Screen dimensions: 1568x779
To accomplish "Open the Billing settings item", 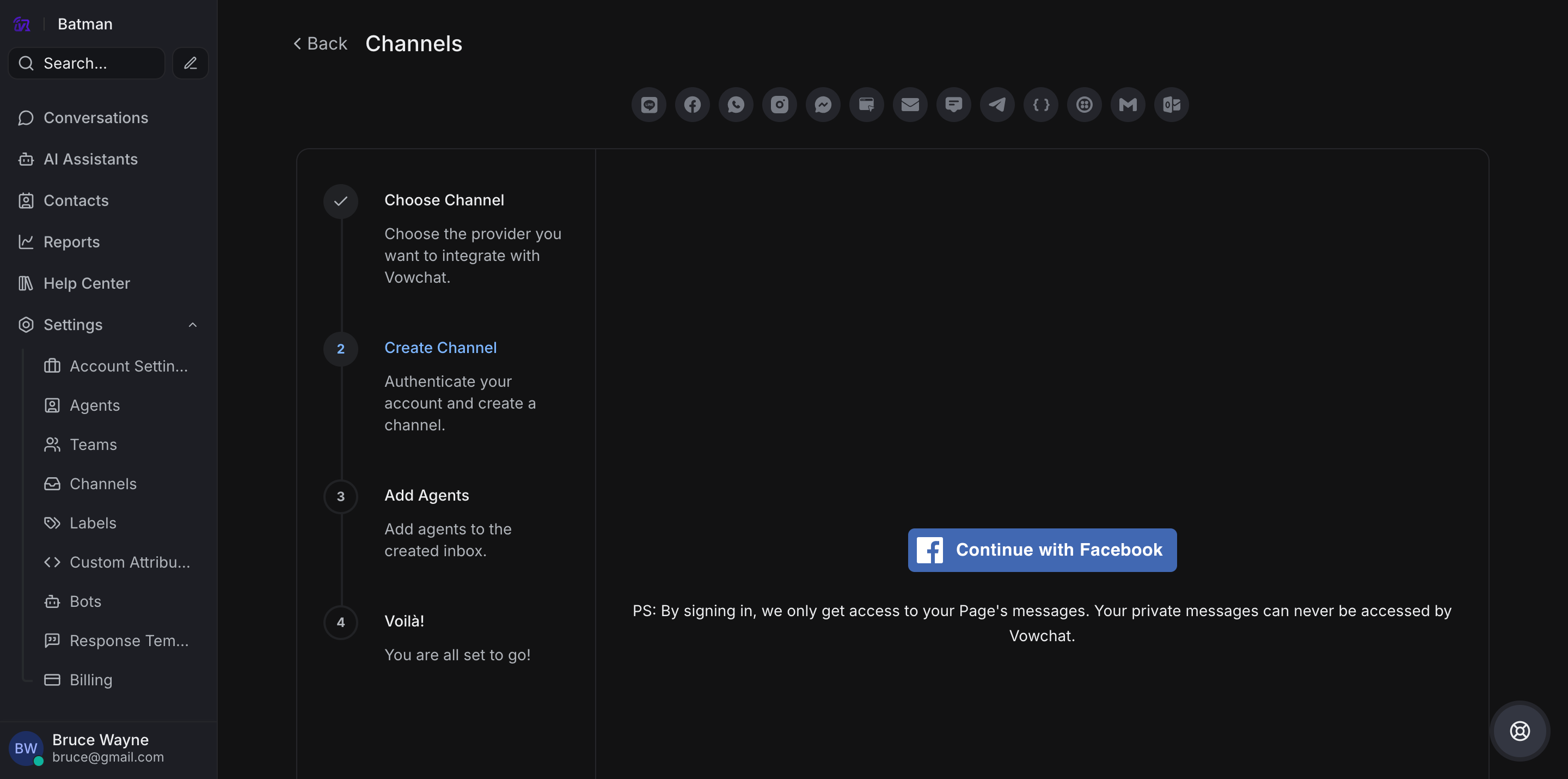I will [91, 680].
